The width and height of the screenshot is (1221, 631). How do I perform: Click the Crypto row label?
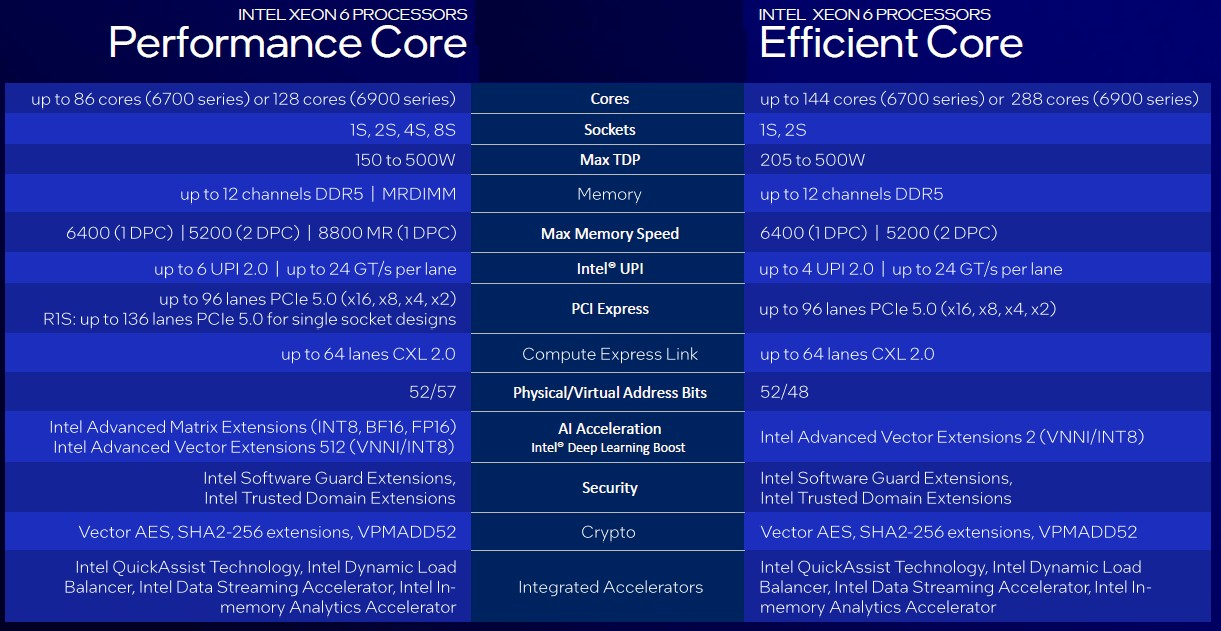pos(609,532)
